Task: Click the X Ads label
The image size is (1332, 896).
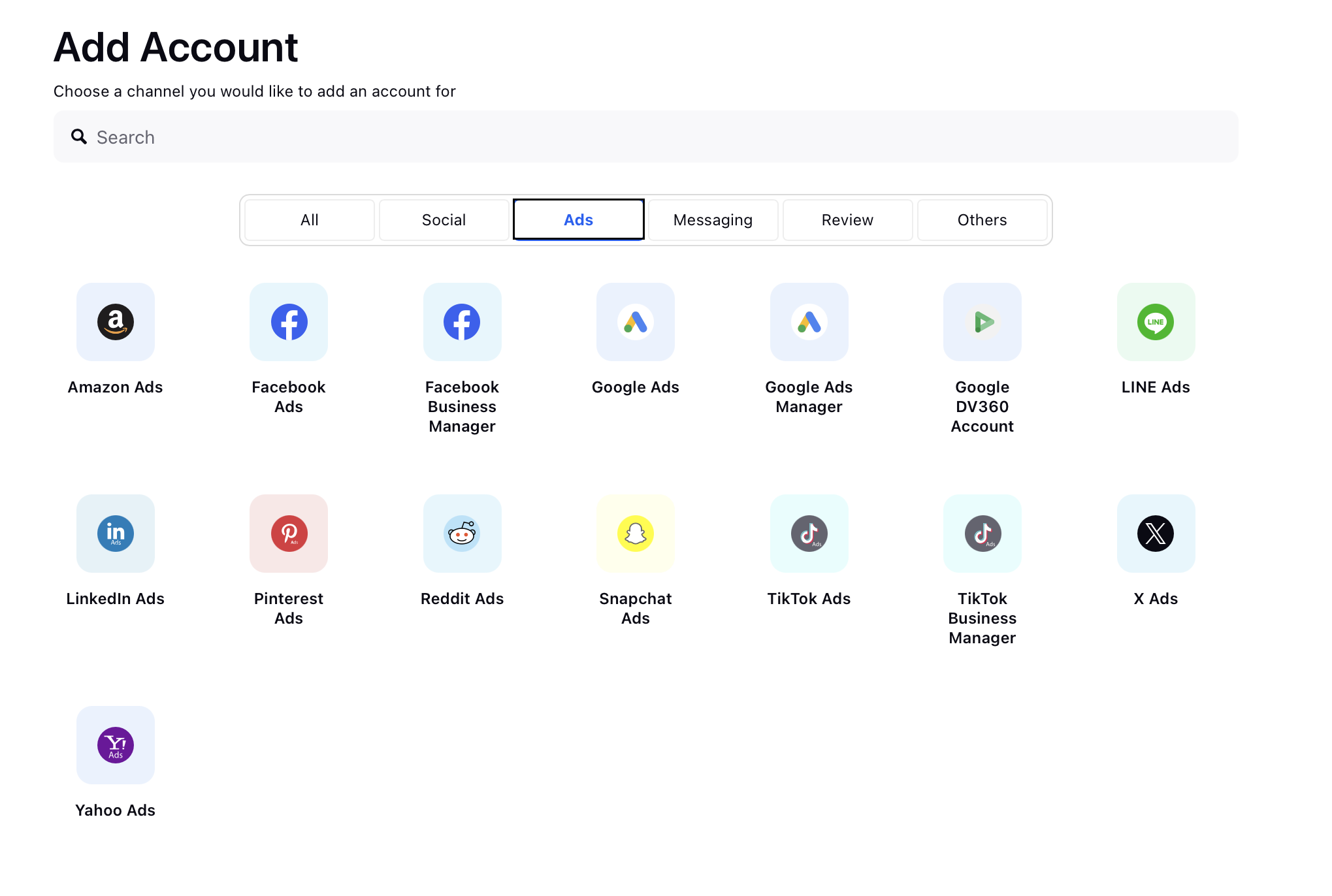Action: coord(1156,599)
